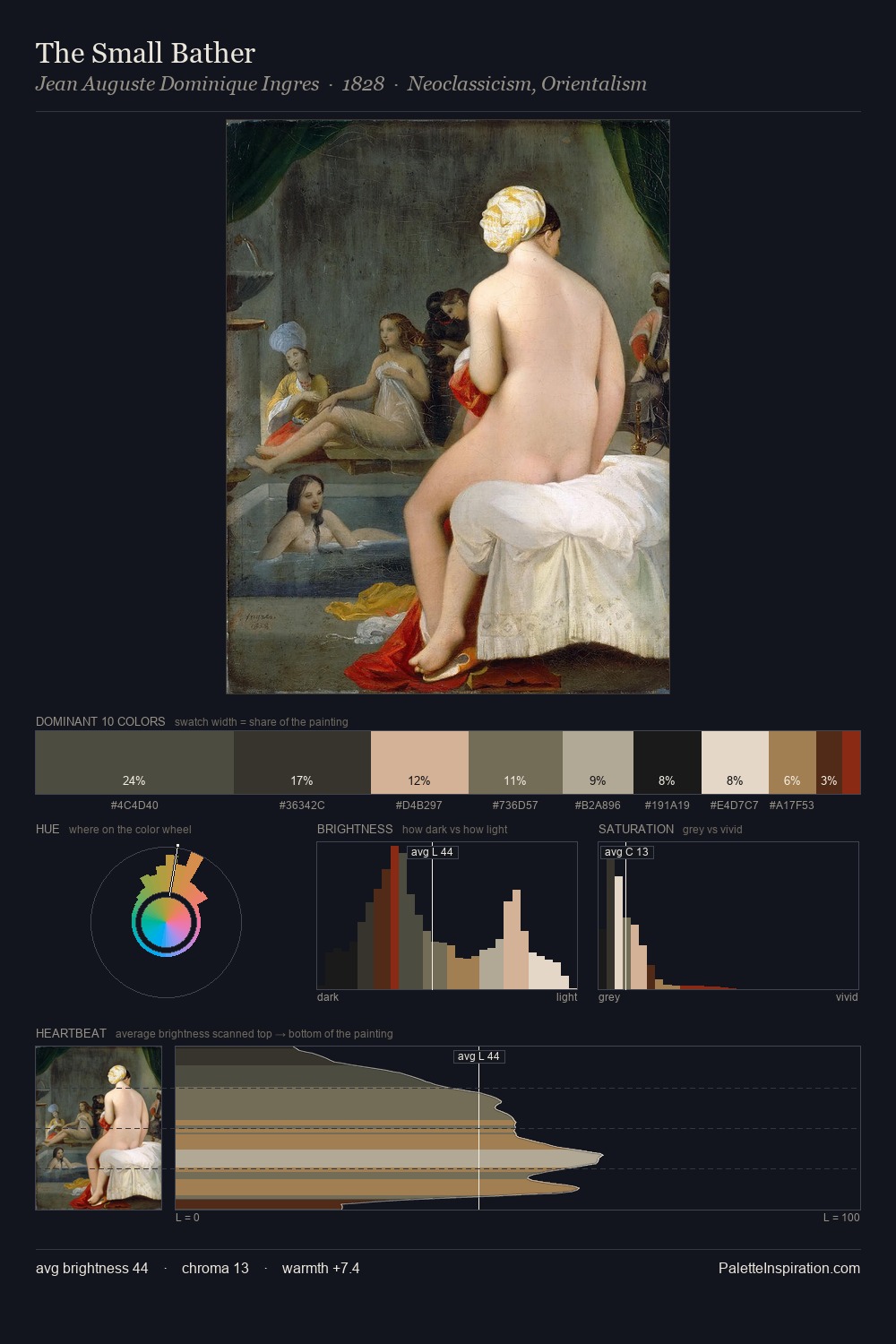The height and width of the screenshot is (1344, 896).
Task: Click the 'avg L 44' marker in Heartbeat chart
Action: point(479,1056)
